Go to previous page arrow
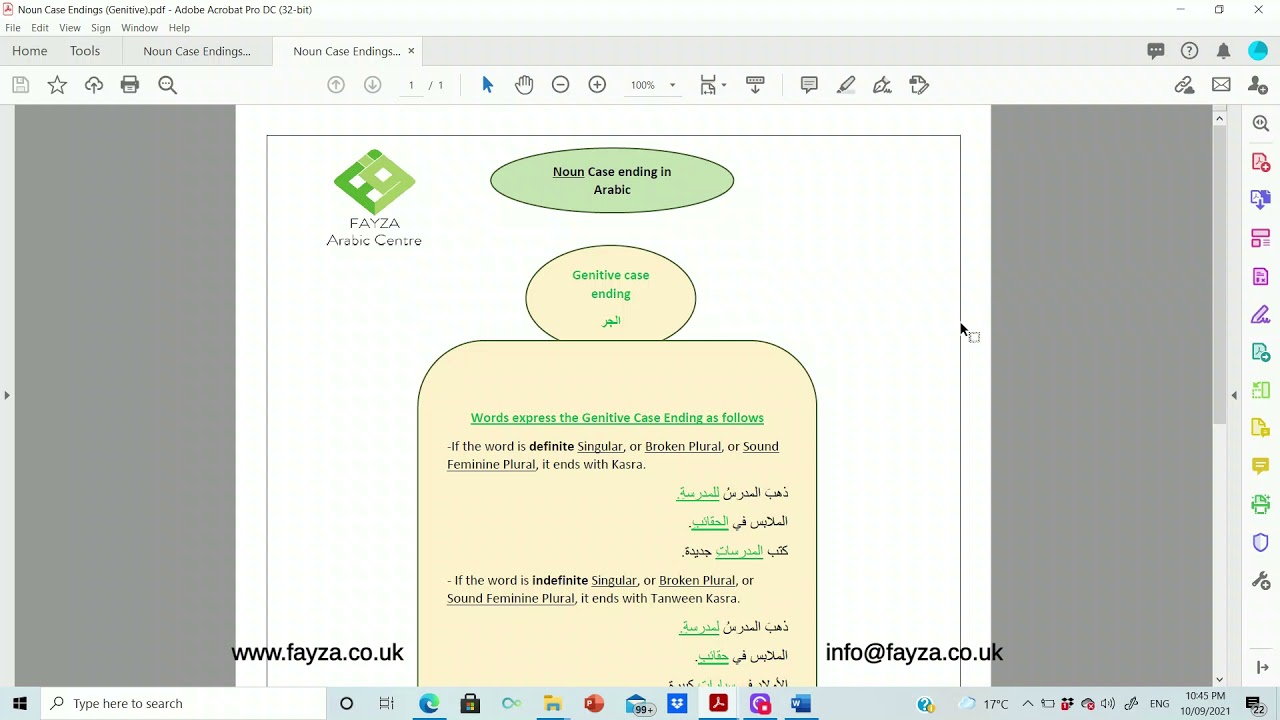The height and width of the screenshot is (720, 1280). (336, 85)
